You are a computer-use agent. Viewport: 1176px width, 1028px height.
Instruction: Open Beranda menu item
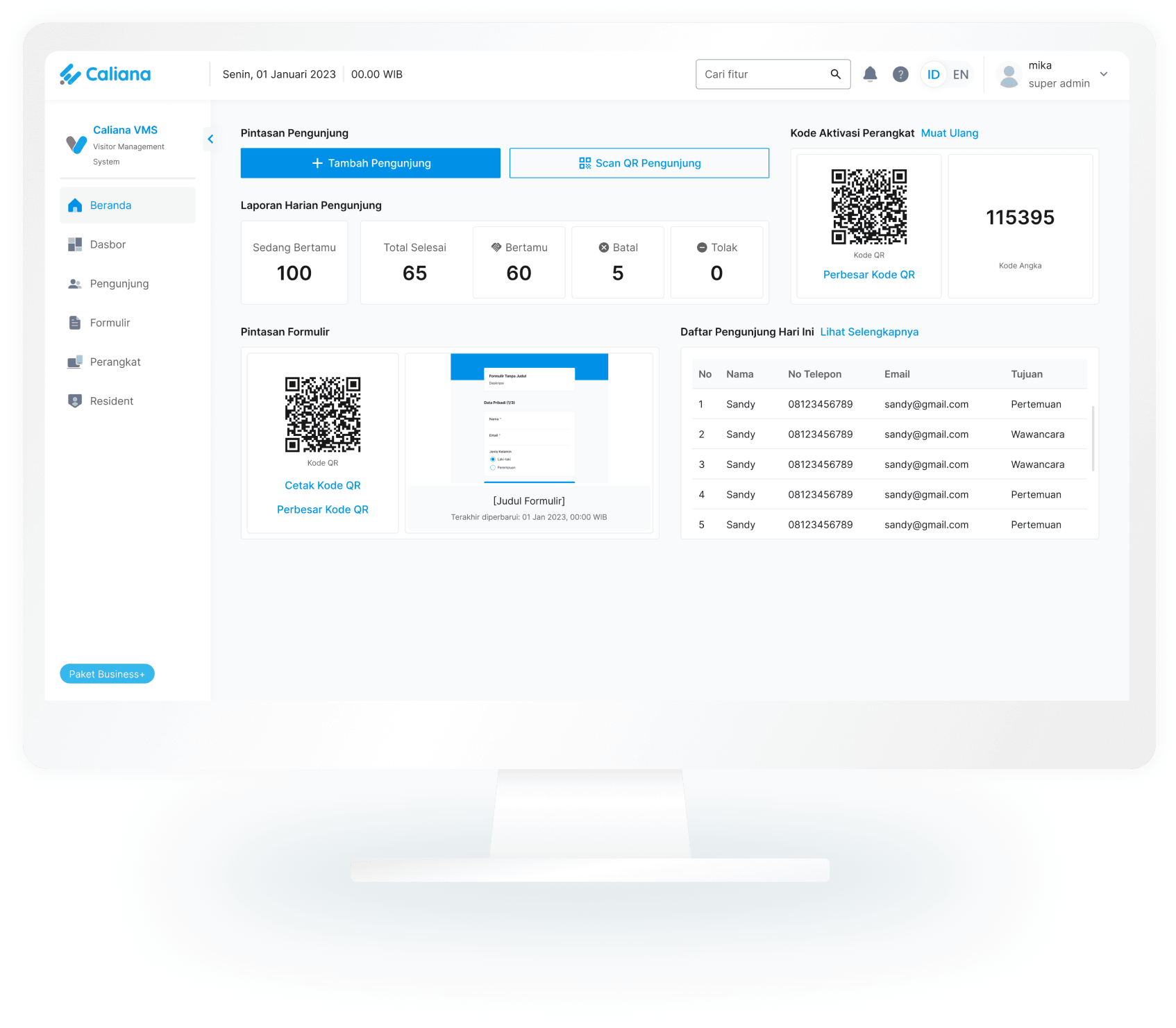128,205
